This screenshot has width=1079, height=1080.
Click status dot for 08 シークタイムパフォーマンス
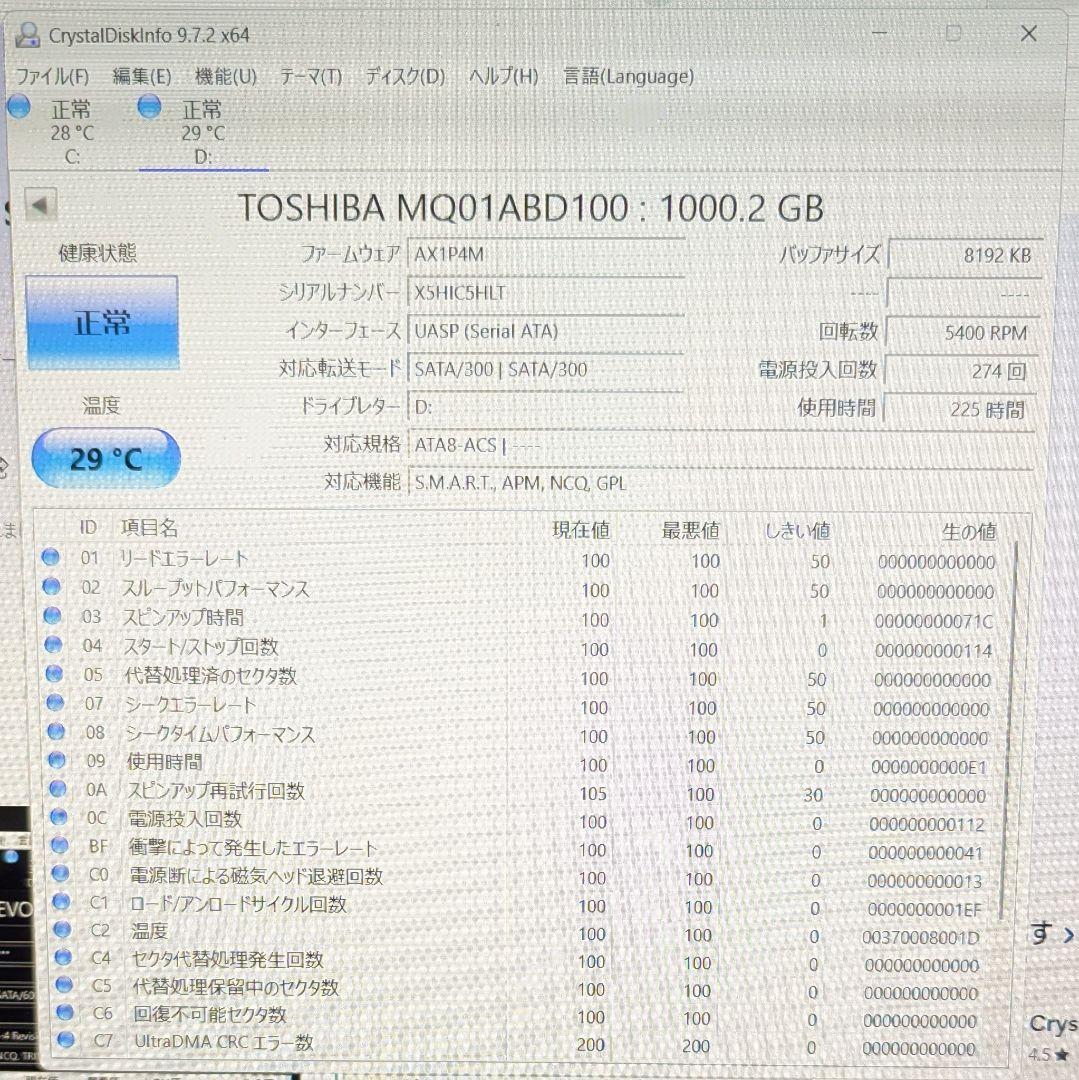[56, 731]
